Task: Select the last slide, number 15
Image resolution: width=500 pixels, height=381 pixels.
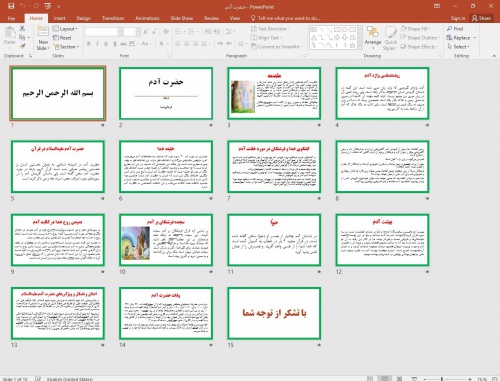Action: pyautogui.click(x=274, y=313)
